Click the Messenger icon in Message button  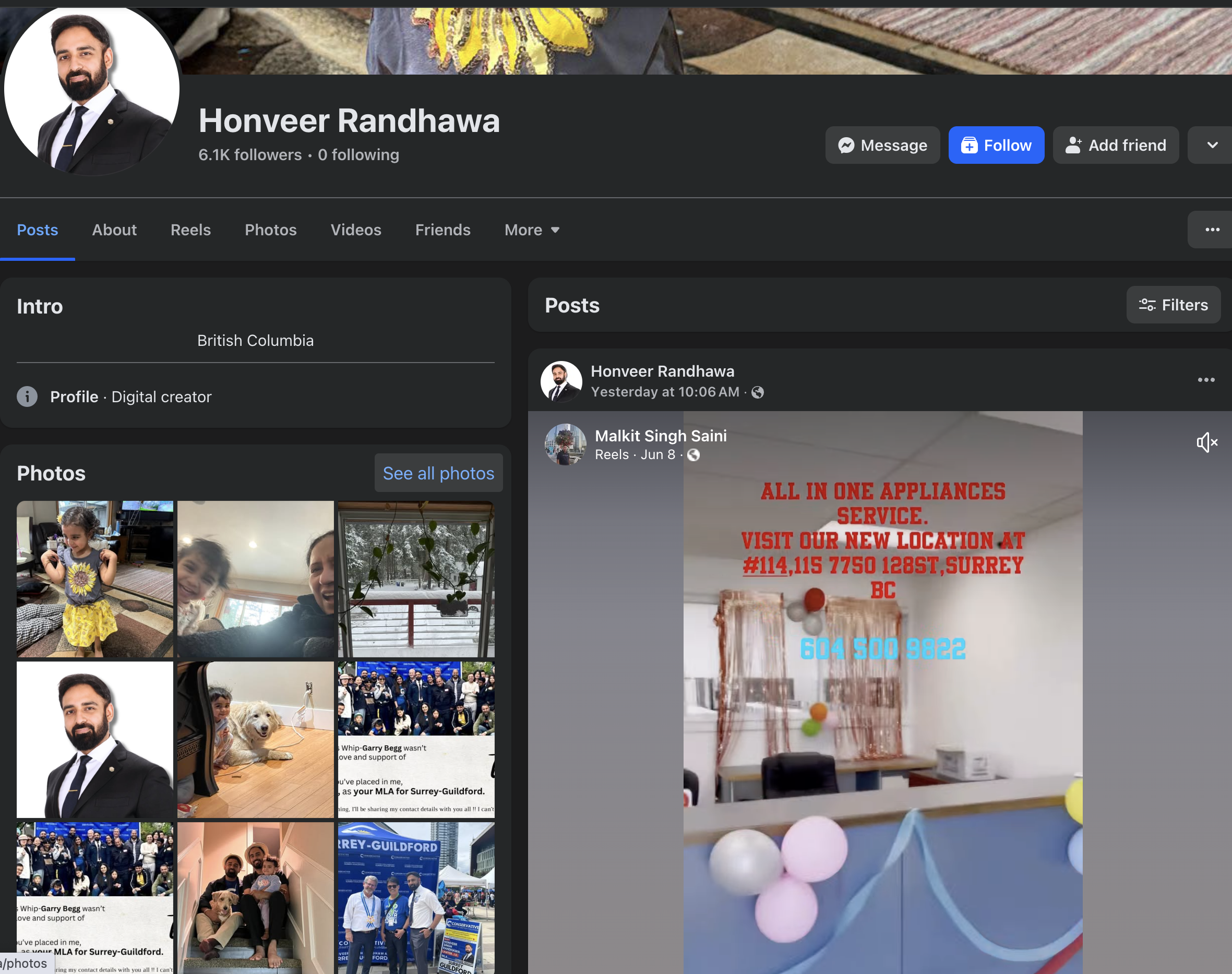846,146
